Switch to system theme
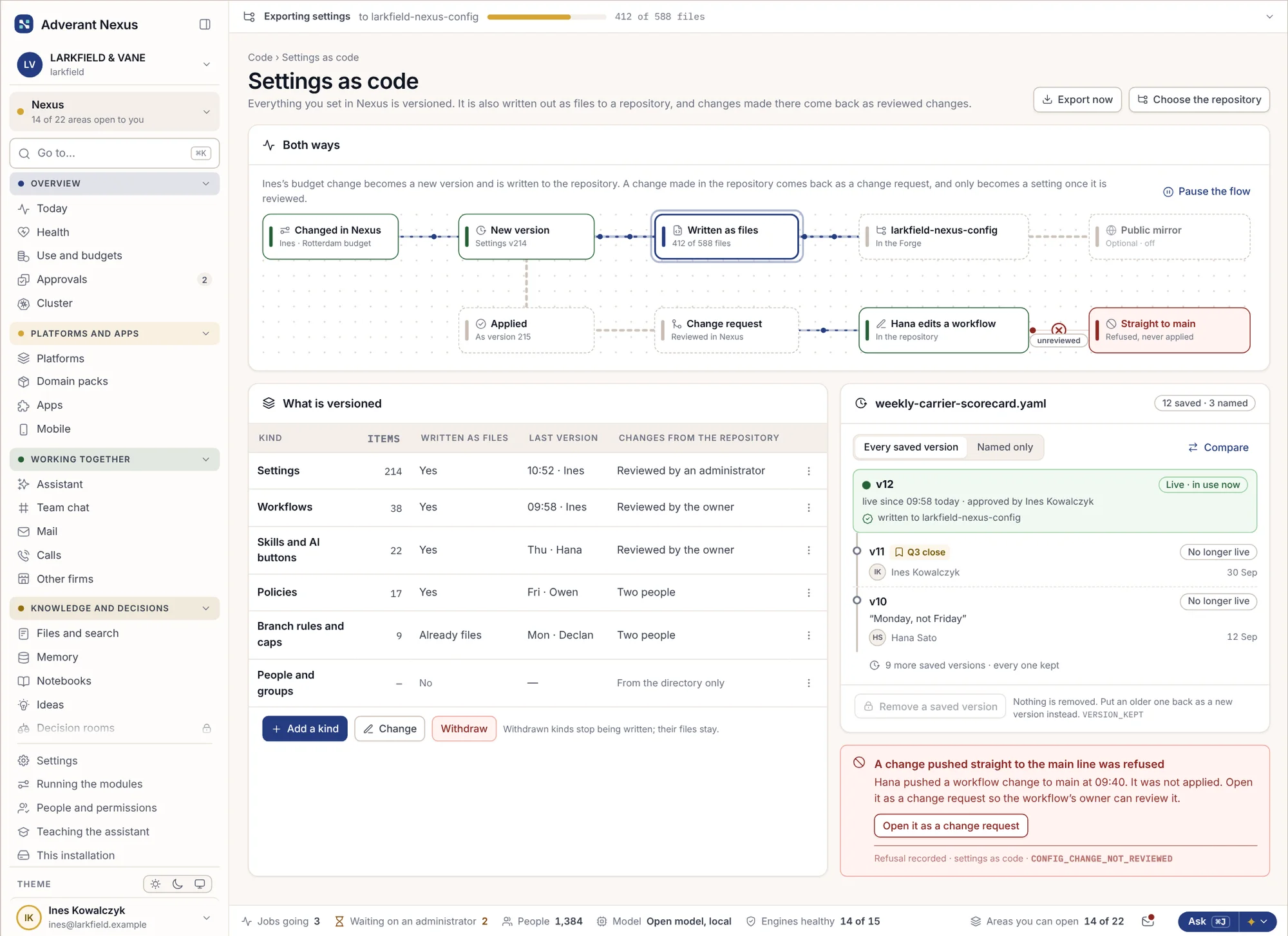This screenshot has width=1288, height=936. 200,884
